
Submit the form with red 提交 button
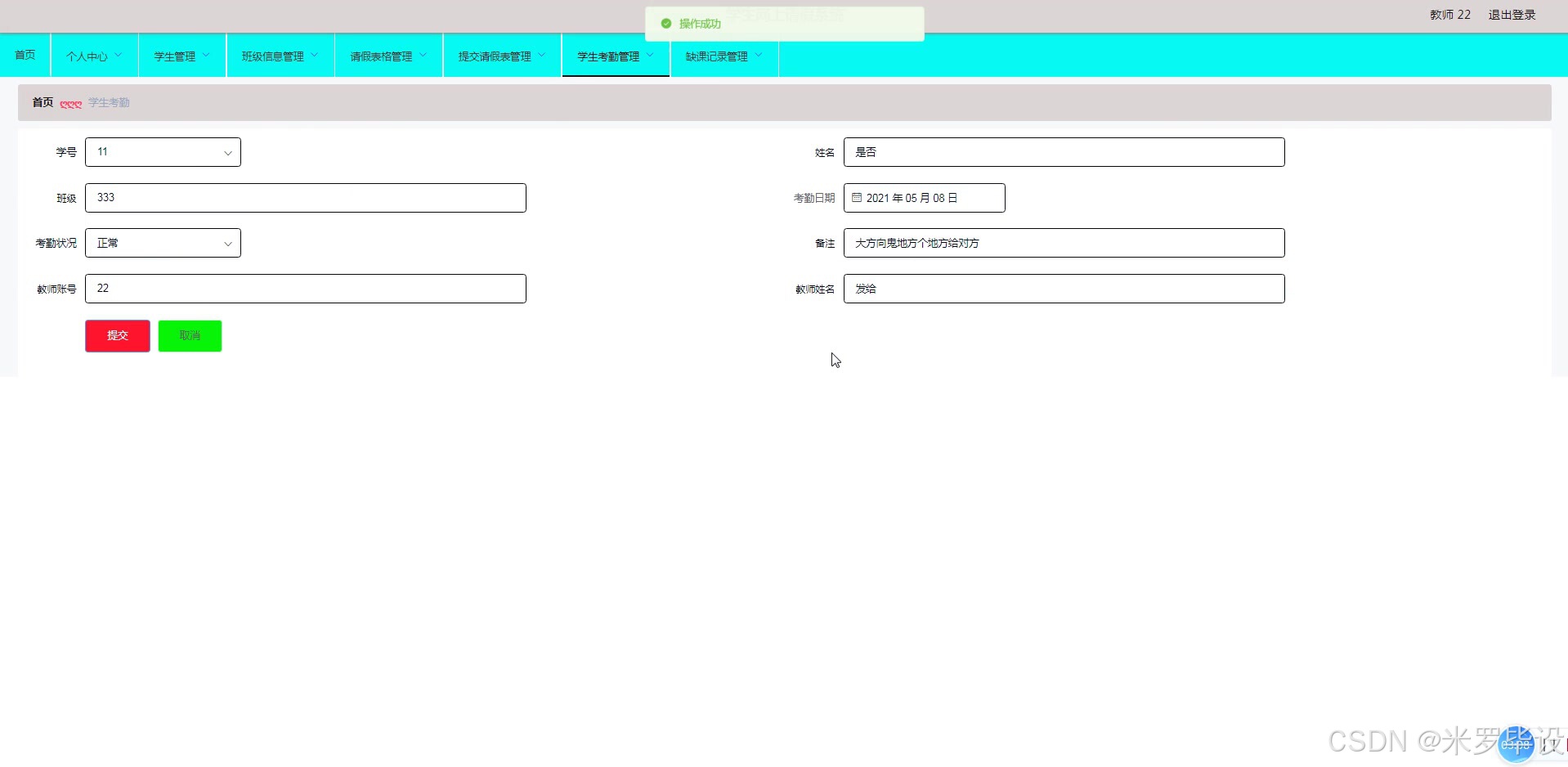(118, 336)
